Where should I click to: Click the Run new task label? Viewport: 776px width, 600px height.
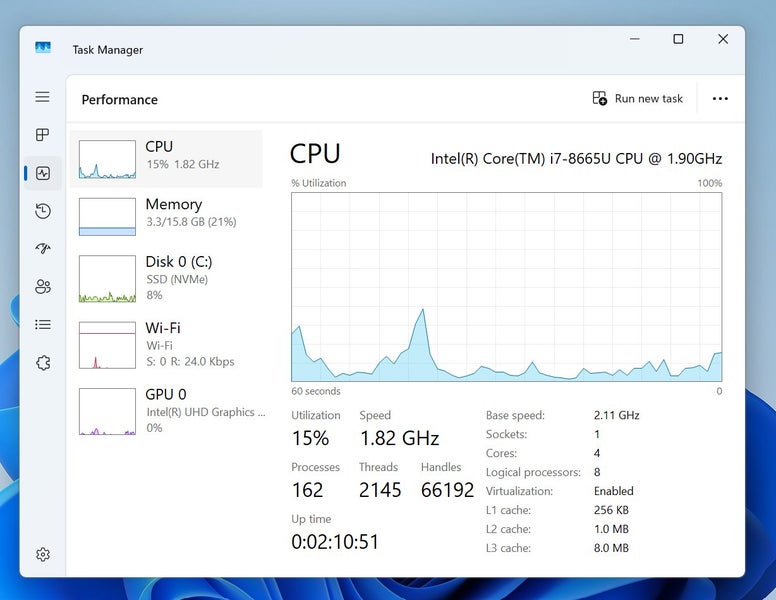pos(648,99)
